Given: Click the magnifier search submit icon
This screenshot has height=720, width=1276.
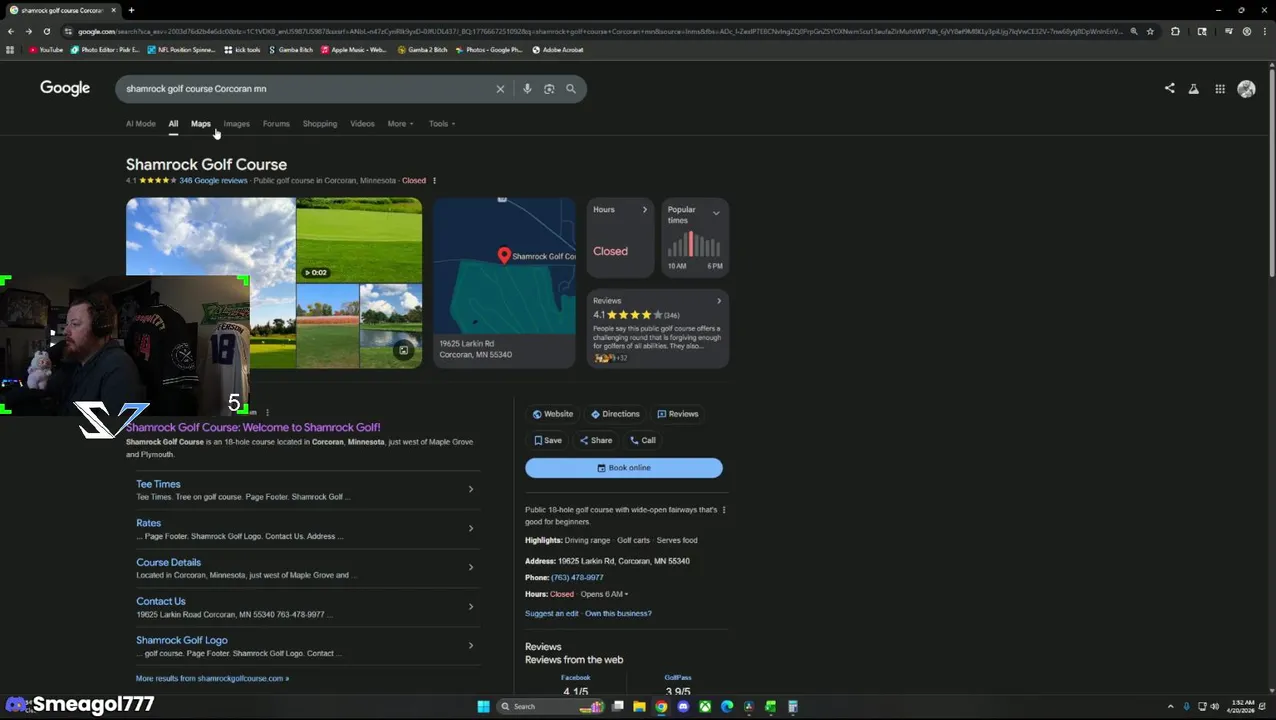Looking at the screenshot, I should coord(571,89).
